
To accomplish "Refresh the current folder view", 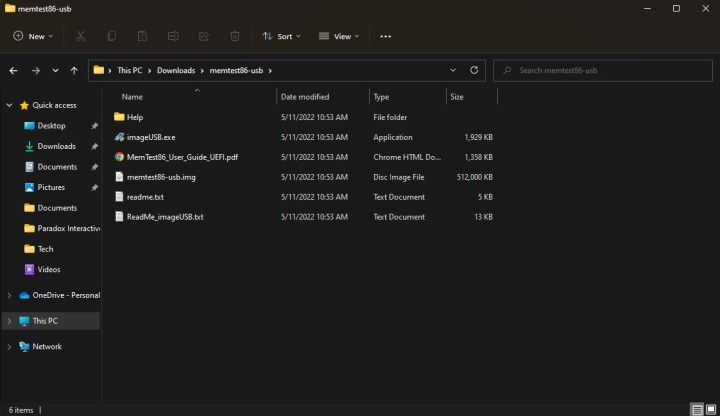I will coord(474,71).
